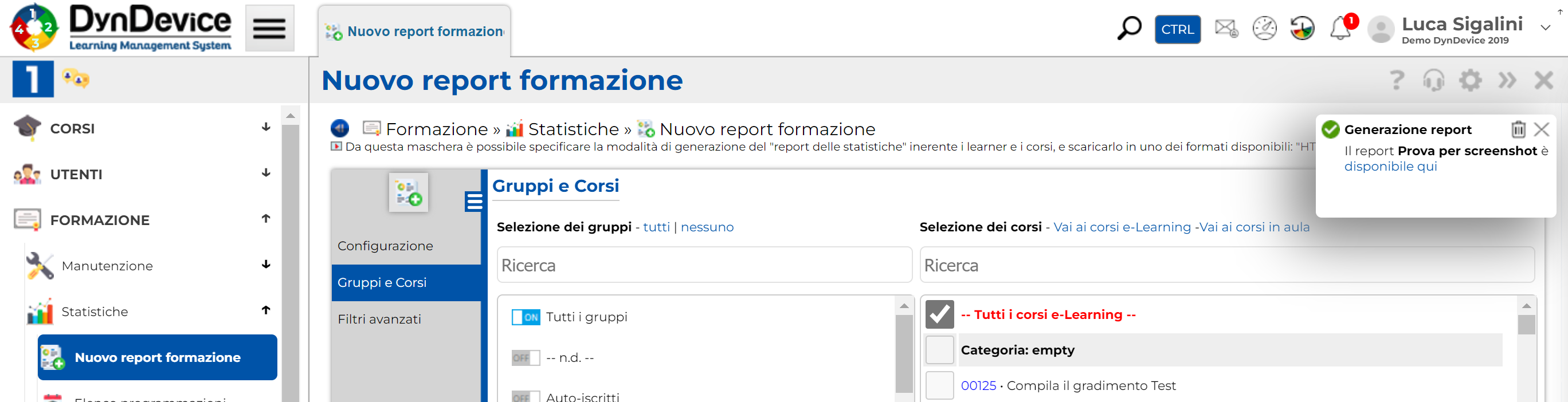Click the headset support icon

coord(1433,80)
